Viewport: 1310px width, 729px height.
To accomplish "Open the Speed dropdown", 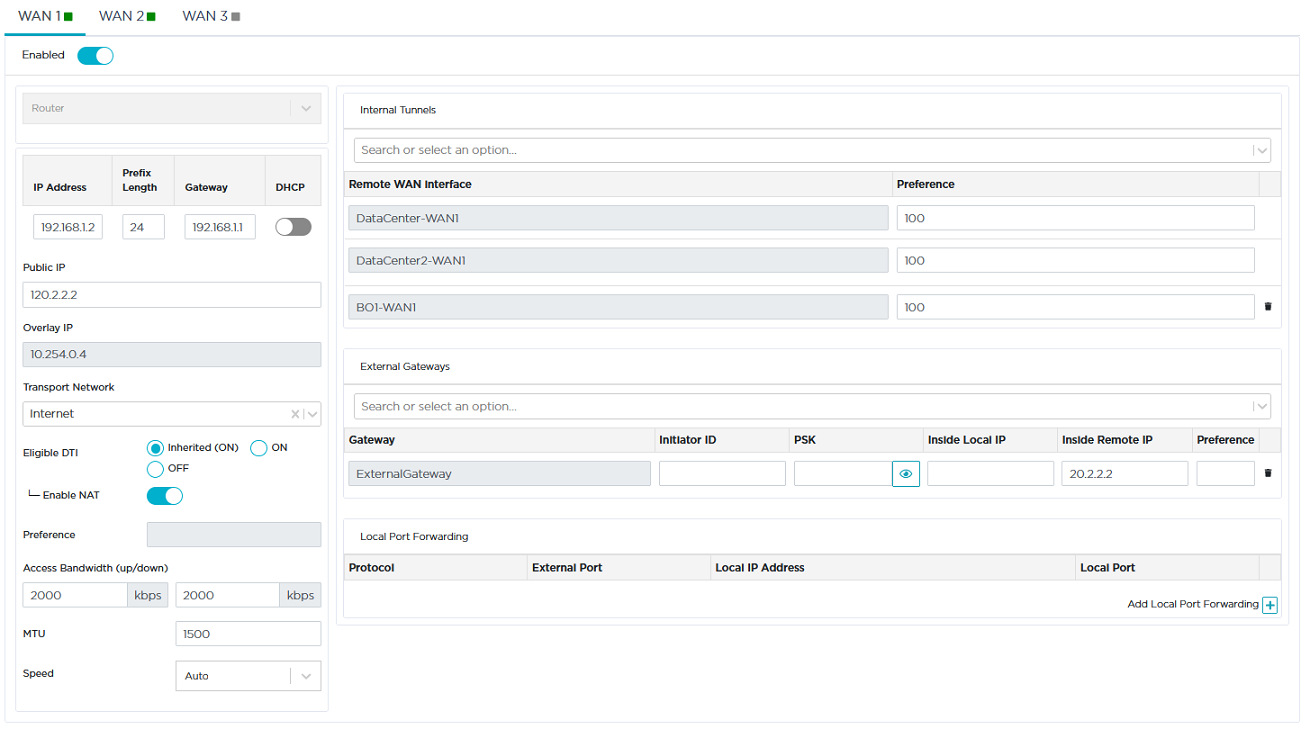I will point(306,676).
